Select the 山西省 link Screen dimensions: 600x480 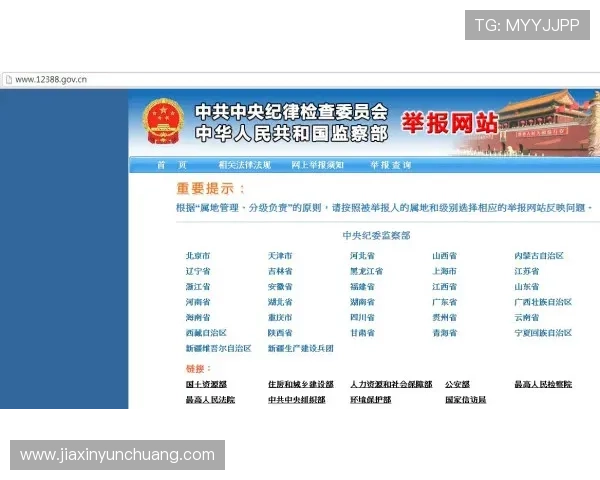point(445,256)
